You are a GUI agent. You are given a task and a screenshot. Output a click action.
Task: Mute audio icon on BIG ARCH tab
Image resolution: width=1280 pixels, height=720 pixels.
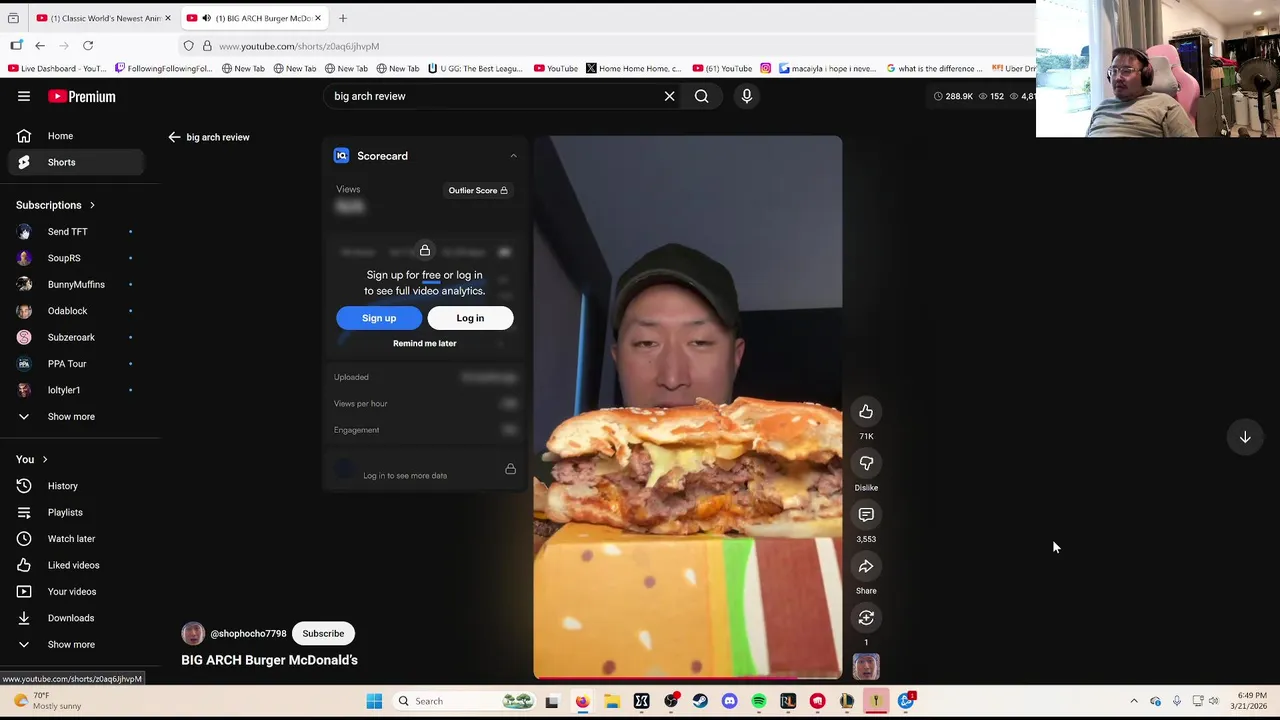pyautogui.click(x=207, y=18)
